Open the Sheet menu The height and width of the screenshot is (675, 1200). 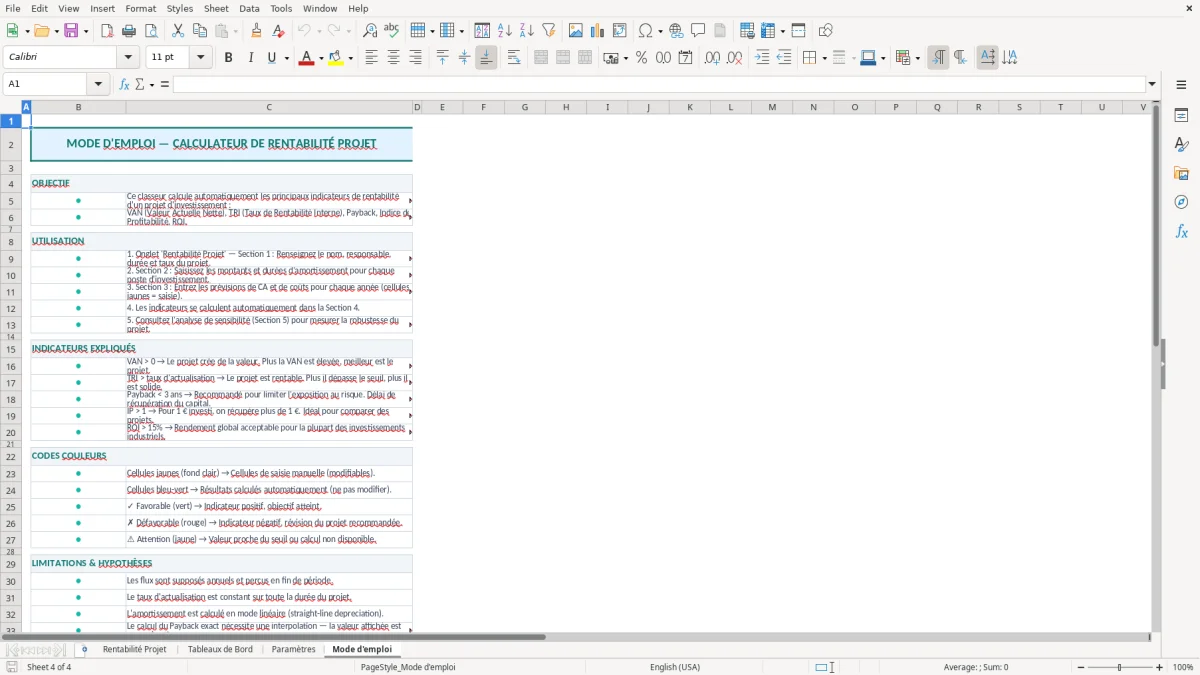216,8
